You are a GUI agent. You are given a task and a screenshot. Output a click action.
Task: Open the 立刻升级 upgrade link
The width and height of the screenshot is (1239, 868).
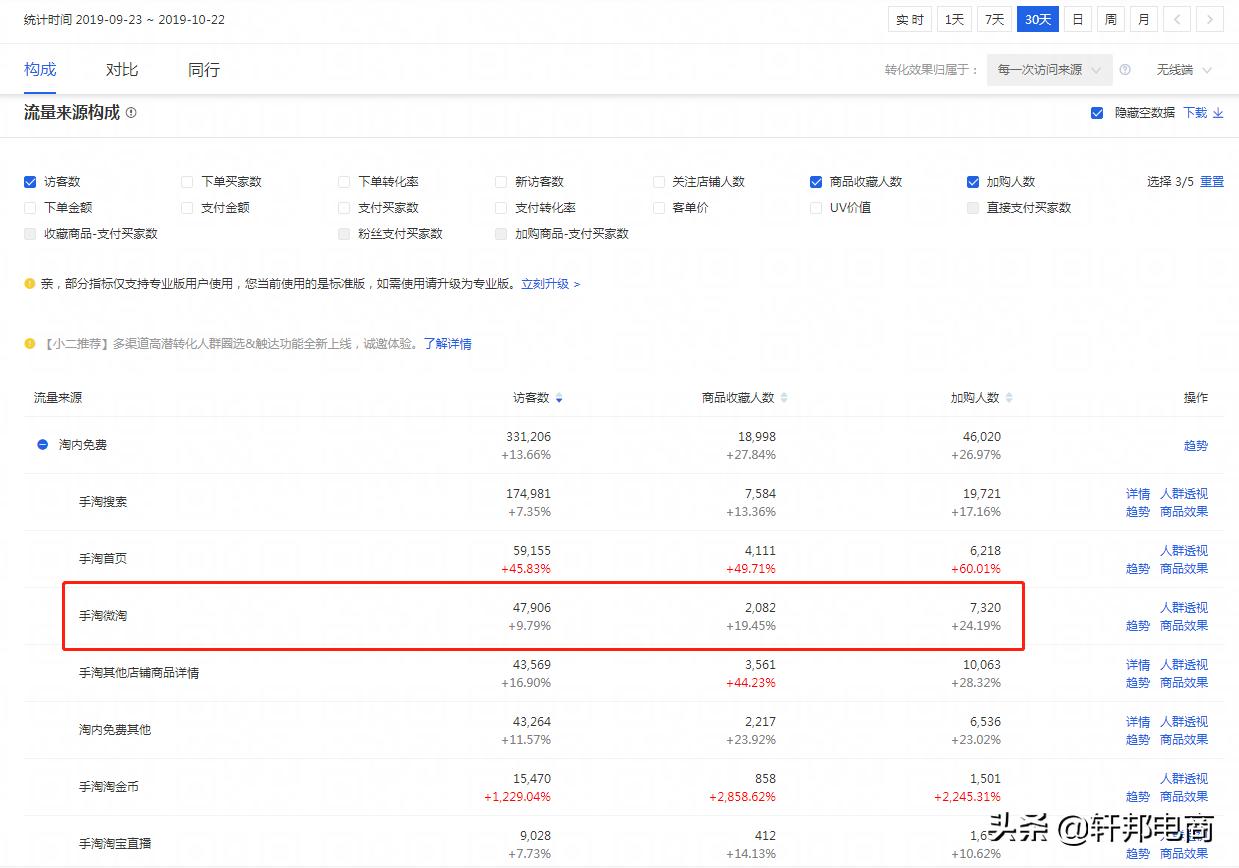click(544, 284)
